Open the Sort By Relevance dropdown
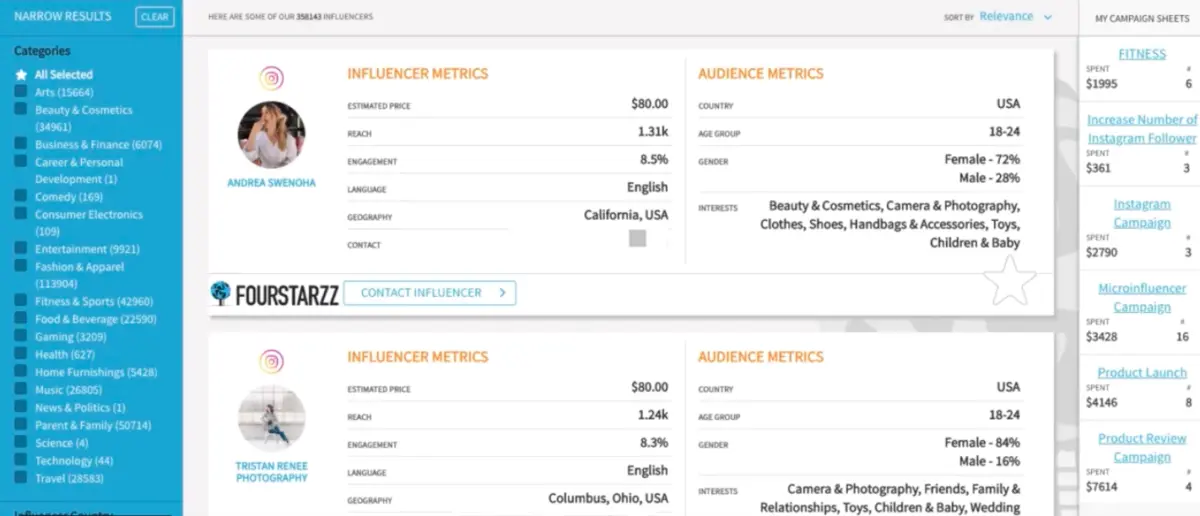This screenshot has height=516, width=1200. pyautogui.click(x=1010, y=17)
